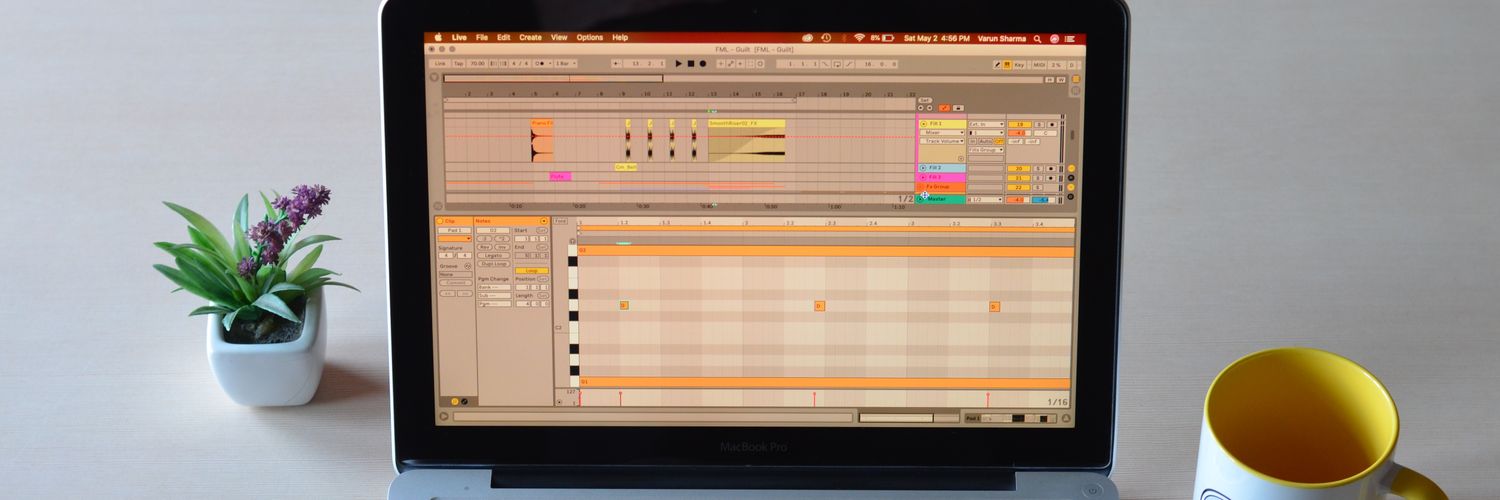Toggle track activator 22 on Fx Group
The width and height of the screenshot is (1500, 500).
(1019, 187)
